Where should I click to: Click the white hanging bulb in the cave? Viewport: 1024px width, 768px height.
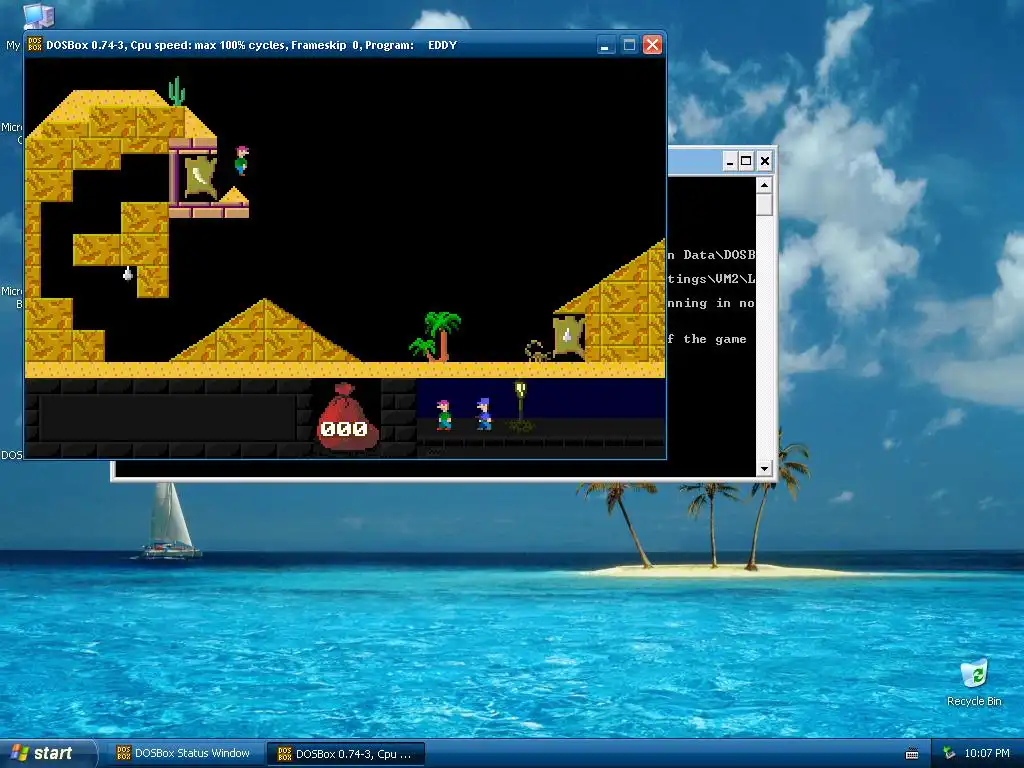pos(128,274)
